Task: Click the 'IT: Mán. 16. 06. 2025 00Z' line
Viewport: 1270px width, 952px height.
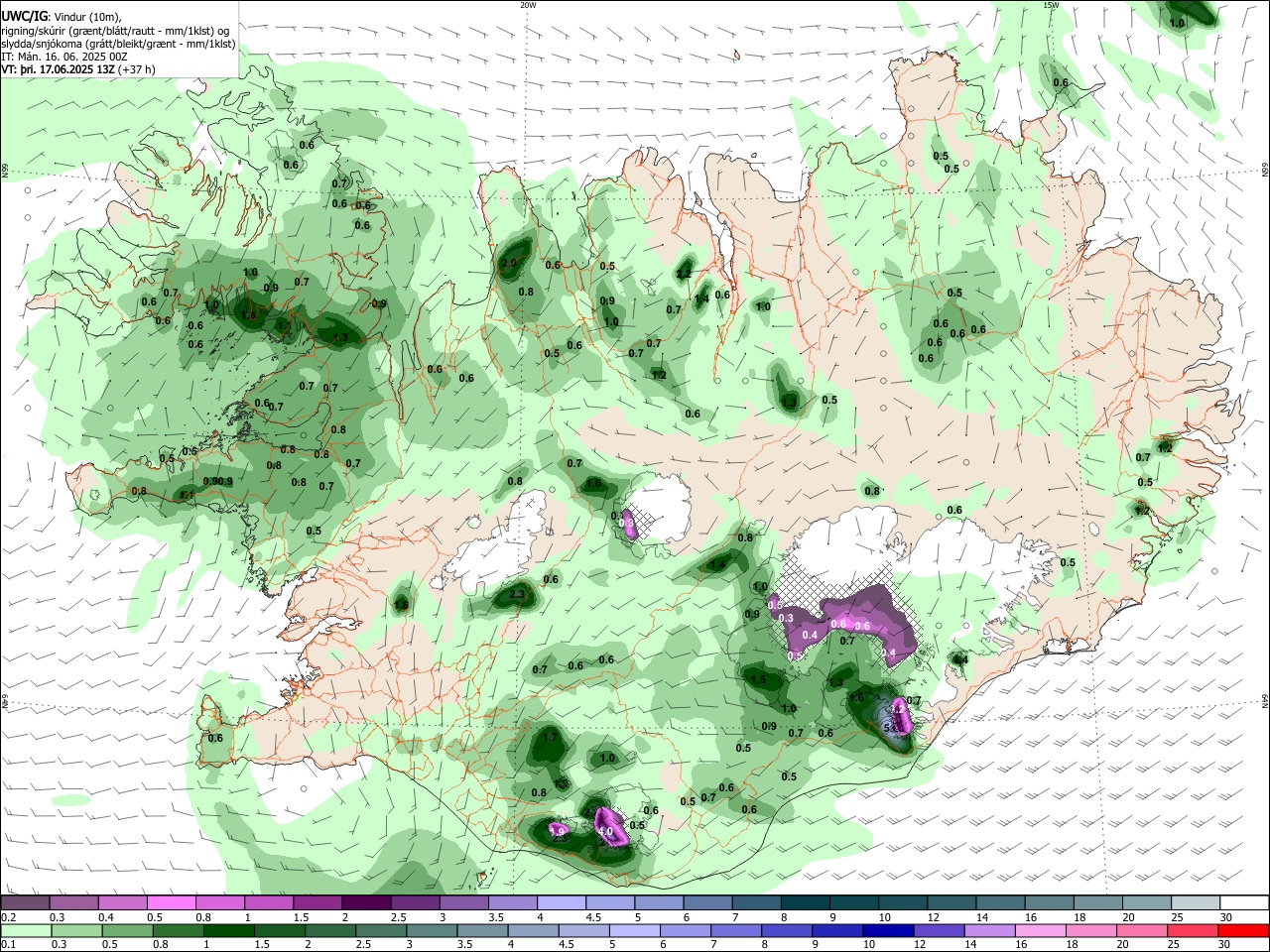Action: pyautogui.click(x=64, y=57)
